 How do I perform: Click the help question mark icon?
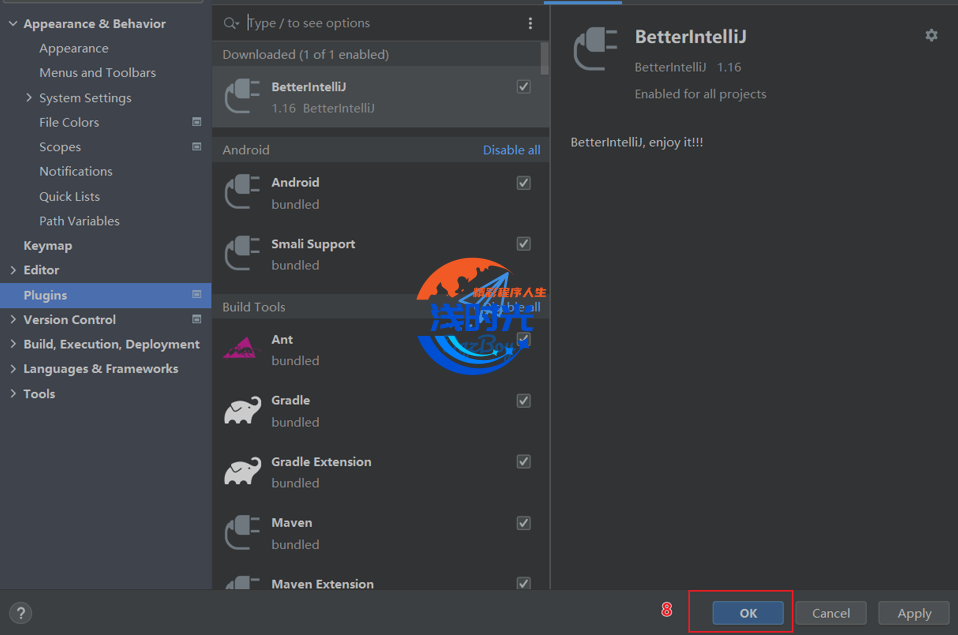[20, 613]
